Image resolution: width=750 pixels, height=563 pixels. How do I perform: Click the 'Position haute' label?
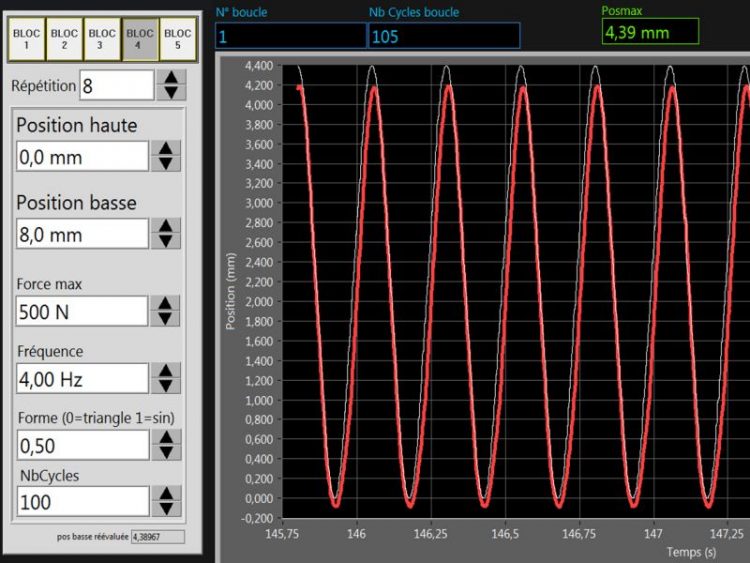(77, 125)
